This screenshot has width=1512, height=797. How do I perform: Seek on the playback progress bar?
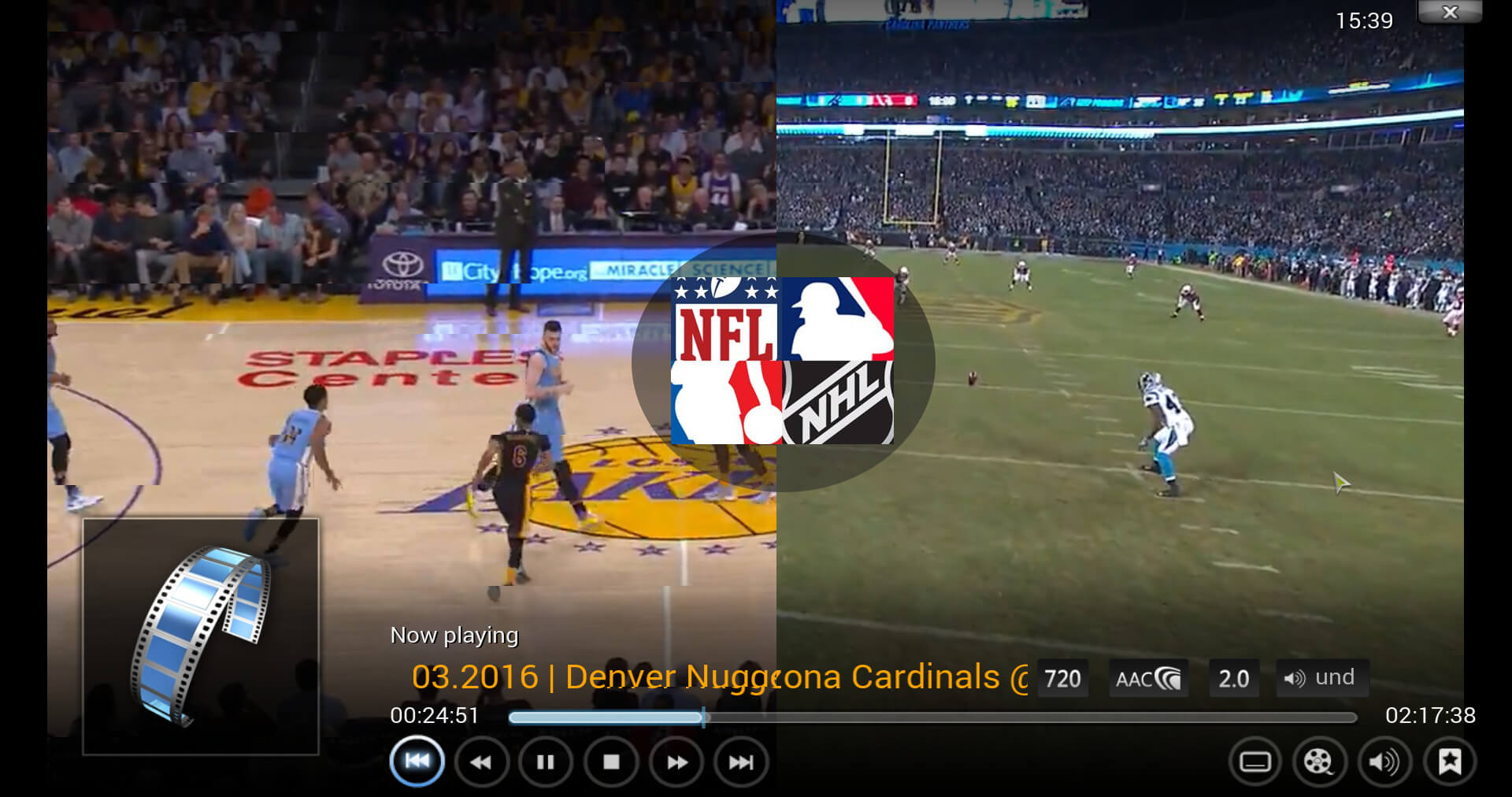coord(933,717)
